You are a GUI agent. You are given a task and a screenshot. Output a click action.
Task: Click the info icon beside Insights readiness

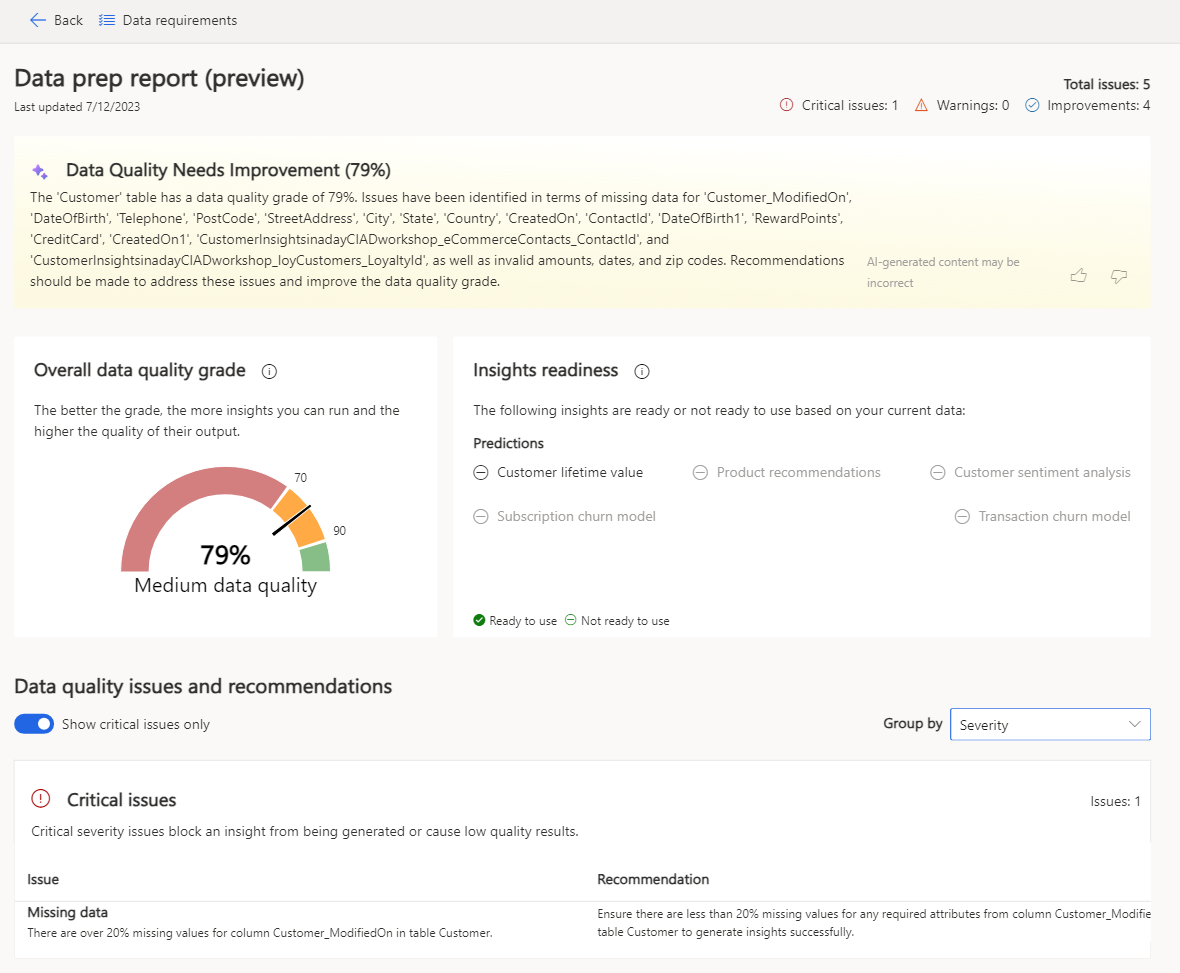click(x=641, y=371)
